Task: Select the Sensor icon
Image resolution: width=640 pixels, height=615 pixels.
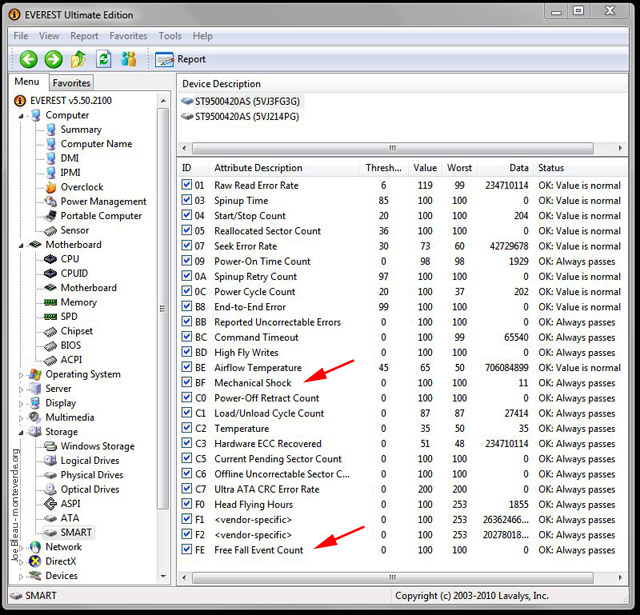Action: (51, 231)
